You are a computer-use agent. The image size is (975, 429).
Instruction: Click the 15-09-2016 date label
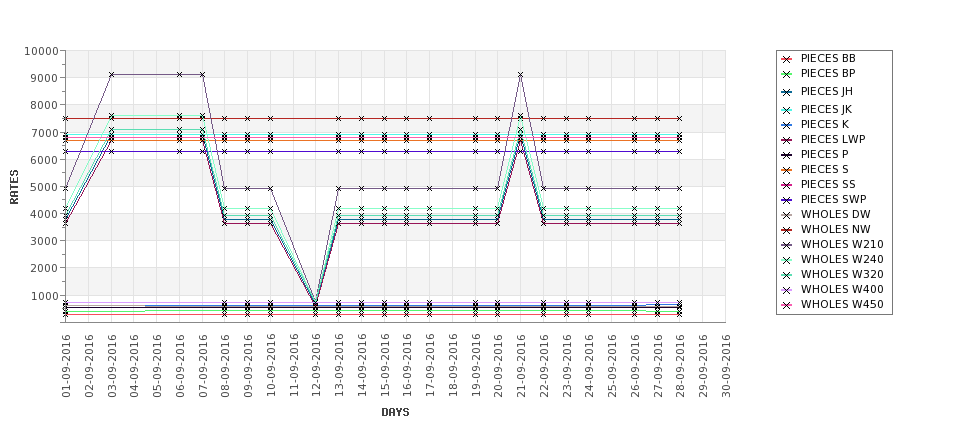click(384, 366)
